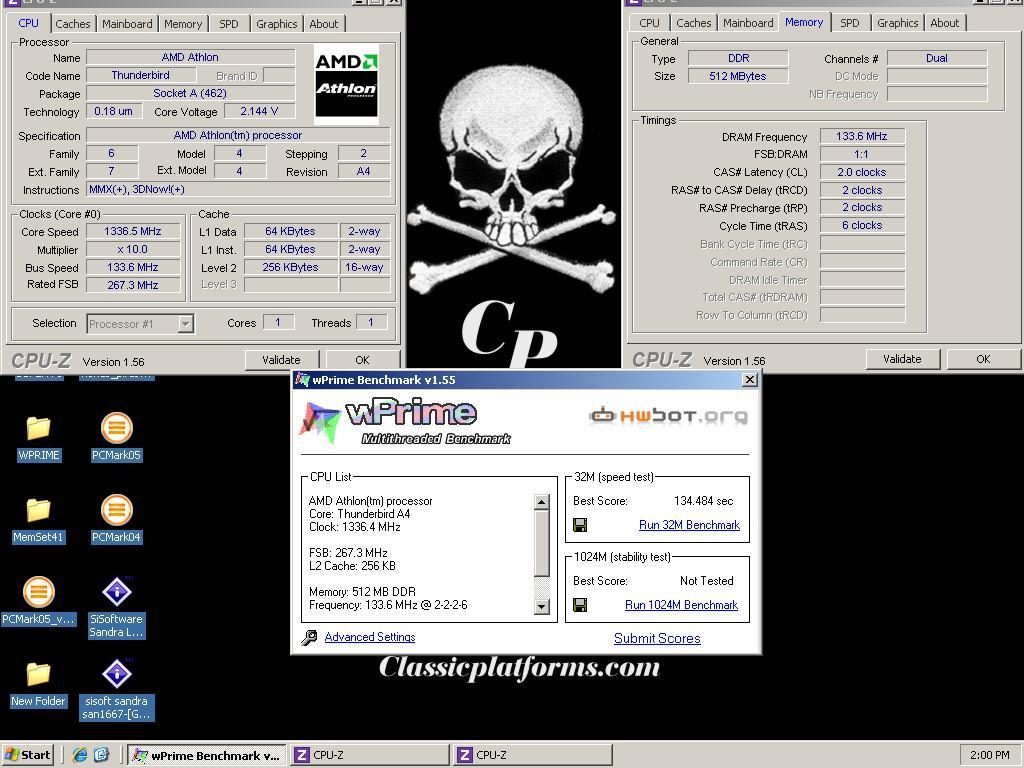The height and width of the screenshot is (768, 1024).
Task: Click the CPU List scroll up arrow
Action: click(541, 502)
